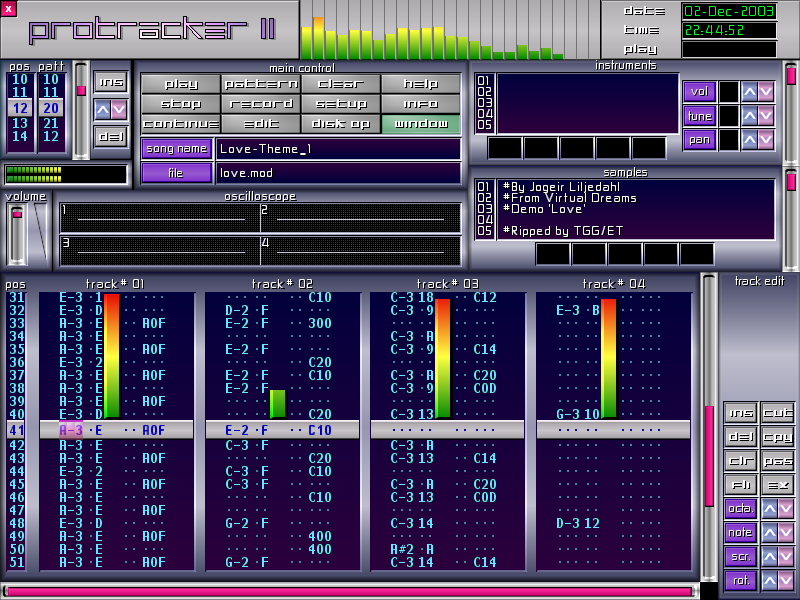This screenshot has width=800, height=600.
Task: Click the clear button
Action: point(341,84)
